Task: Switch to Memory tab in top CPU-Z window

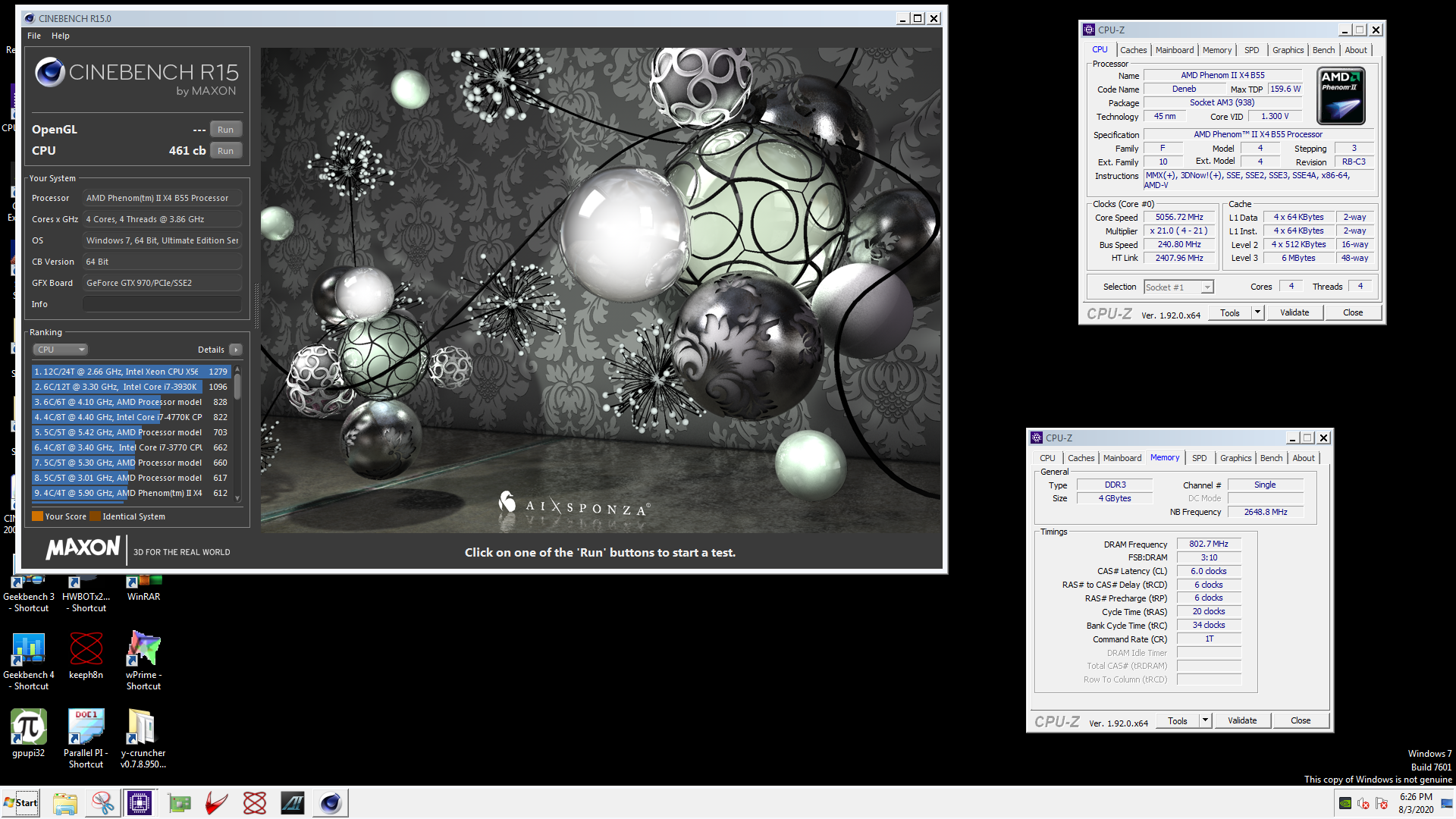Action: (1217, 50)
